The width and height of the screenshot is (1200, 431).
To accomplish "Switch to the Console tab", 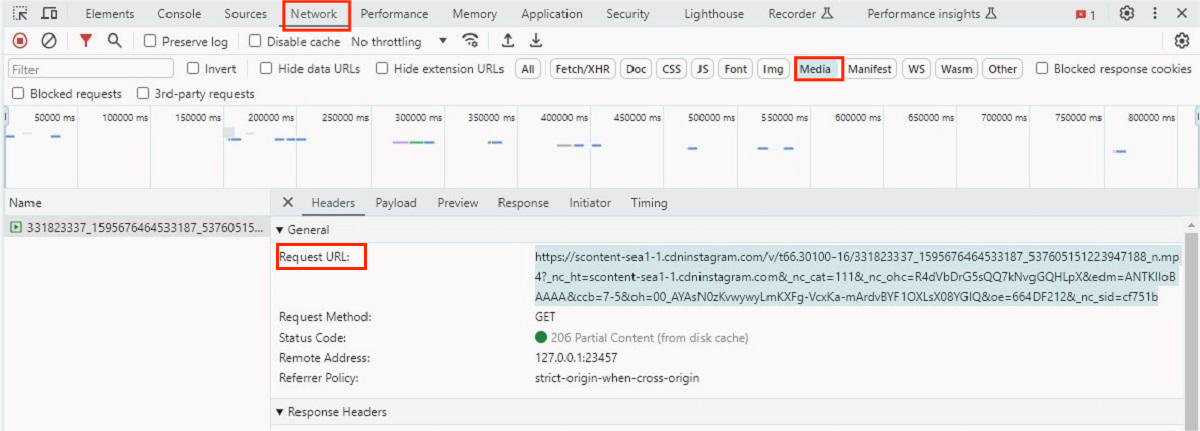I will coord(179,14).
